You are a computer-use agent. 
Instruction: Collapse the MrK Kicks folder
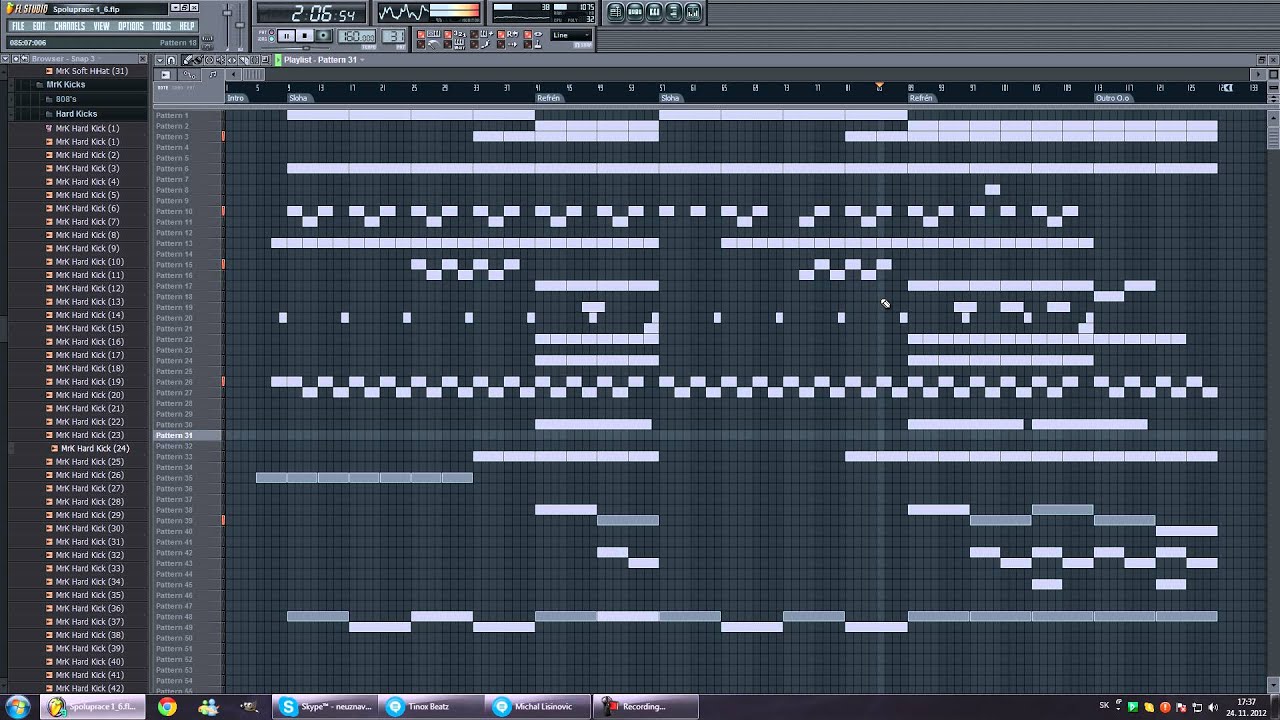pos(65,85)
